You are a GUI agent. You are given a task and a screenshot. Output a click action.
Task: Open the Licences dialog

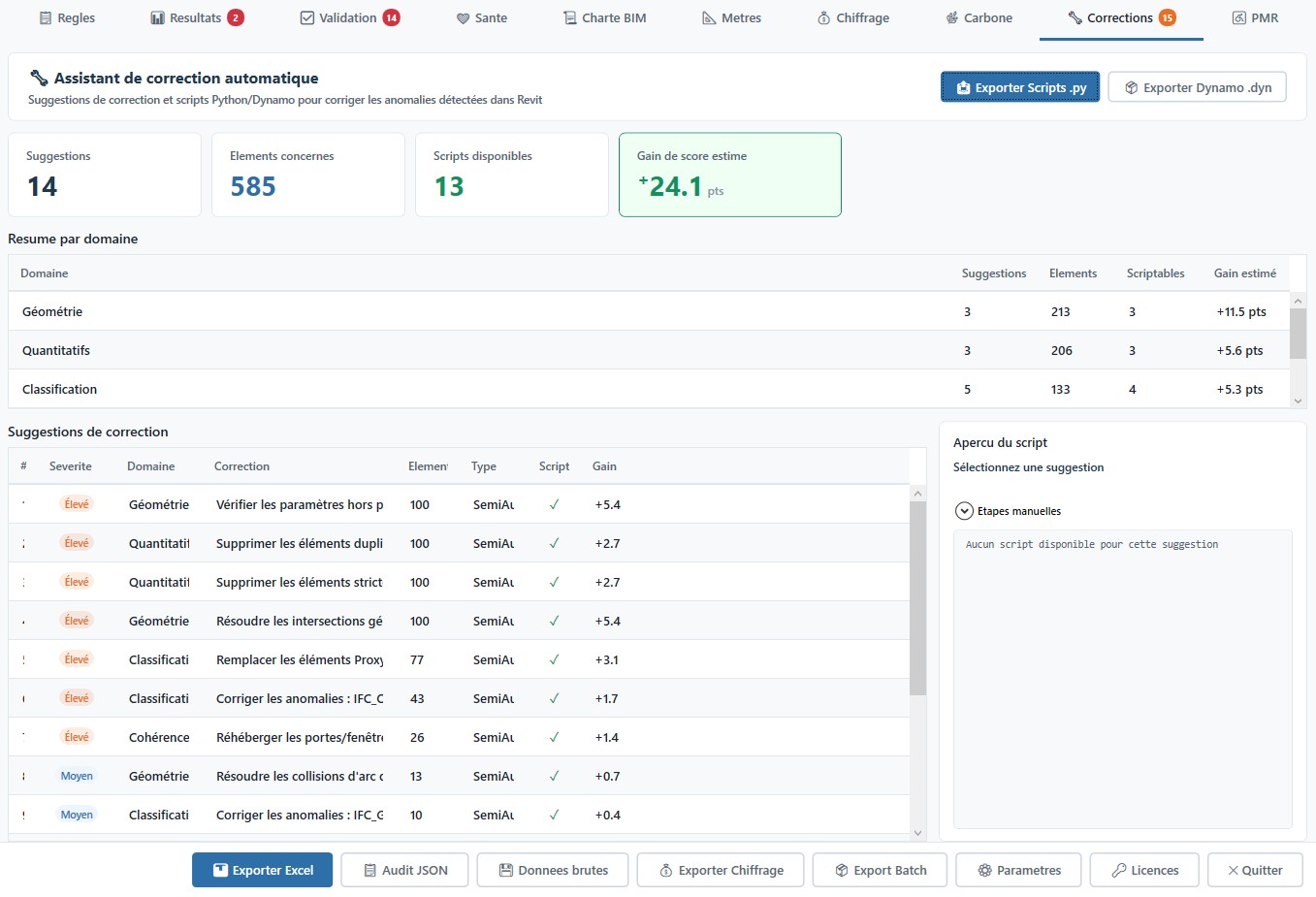[x=1144, y=870]
